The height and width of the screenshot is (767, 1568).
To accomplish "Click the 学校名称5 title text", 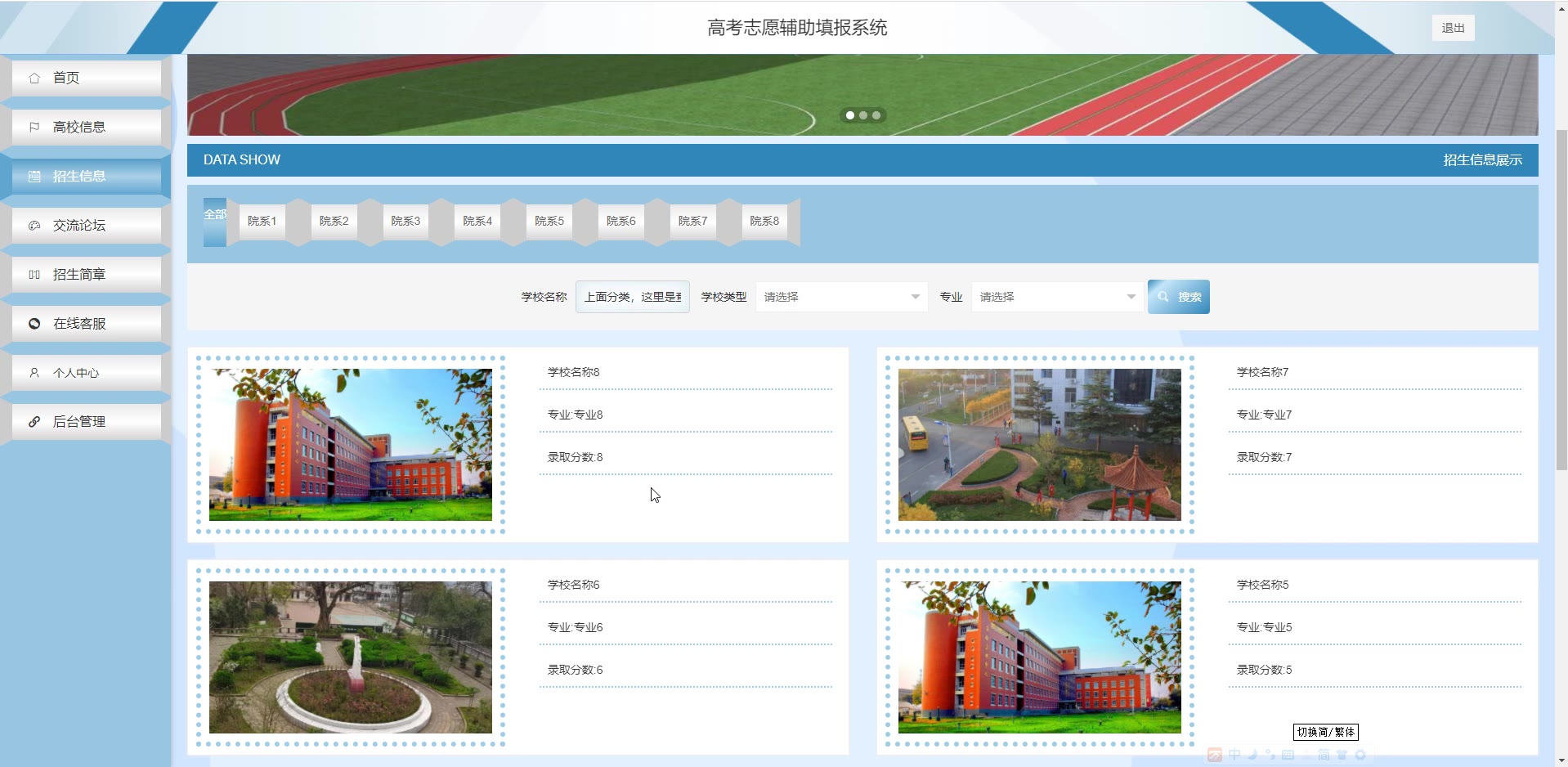I will [1262, 585].
